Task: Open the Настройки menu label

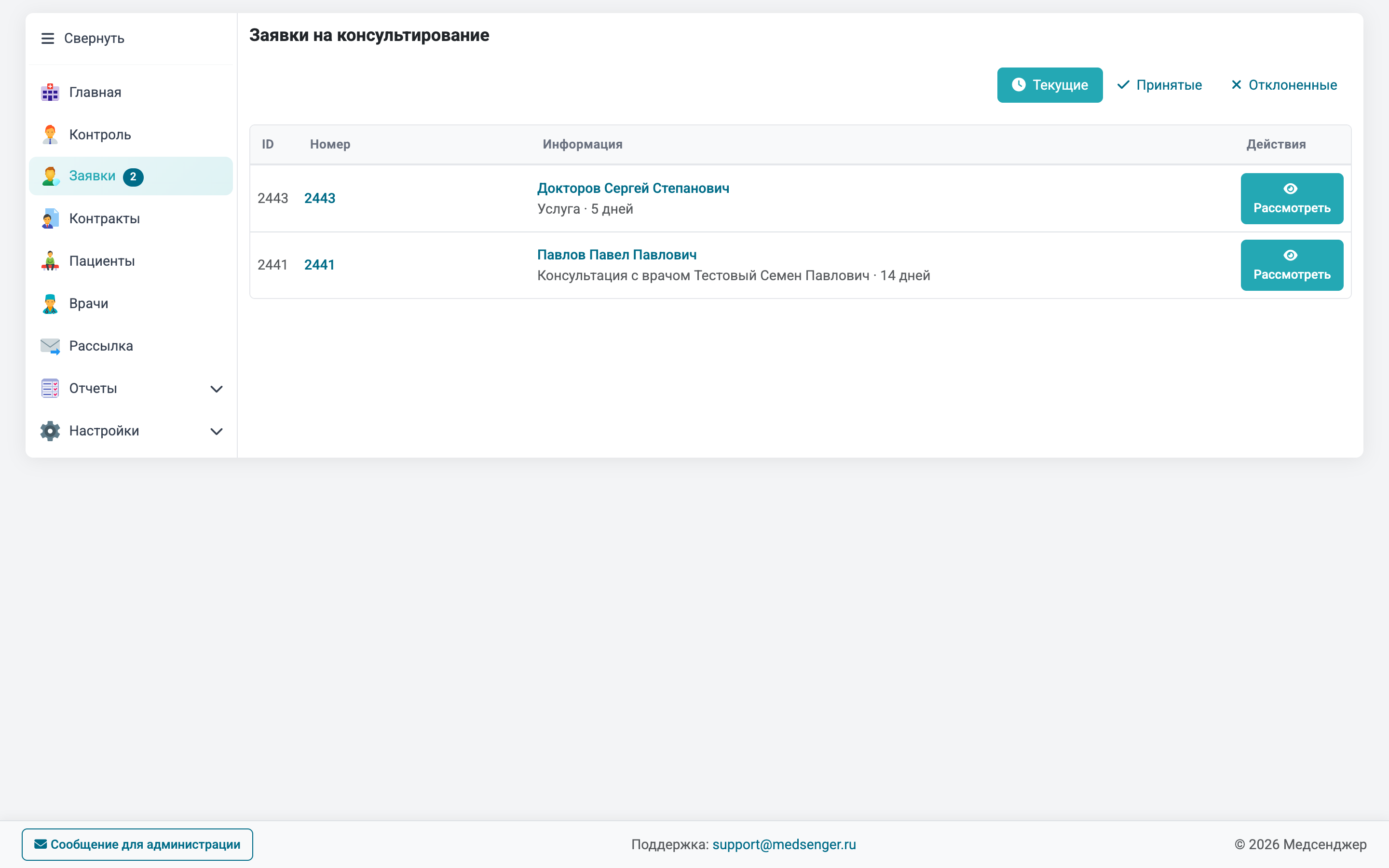Action: 104,431
